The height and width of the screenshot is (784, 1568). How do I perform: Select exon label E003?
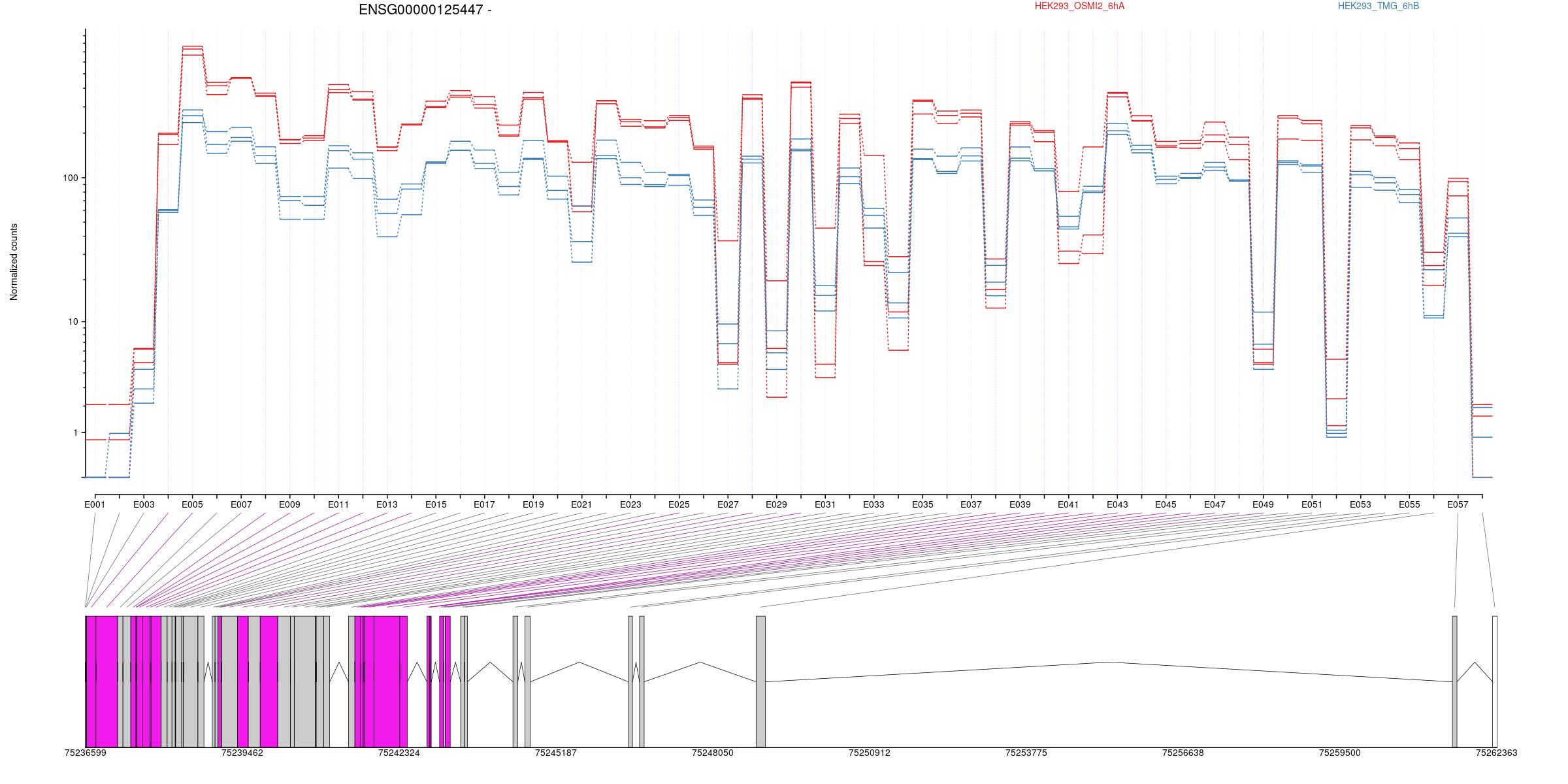coord(144,504)
